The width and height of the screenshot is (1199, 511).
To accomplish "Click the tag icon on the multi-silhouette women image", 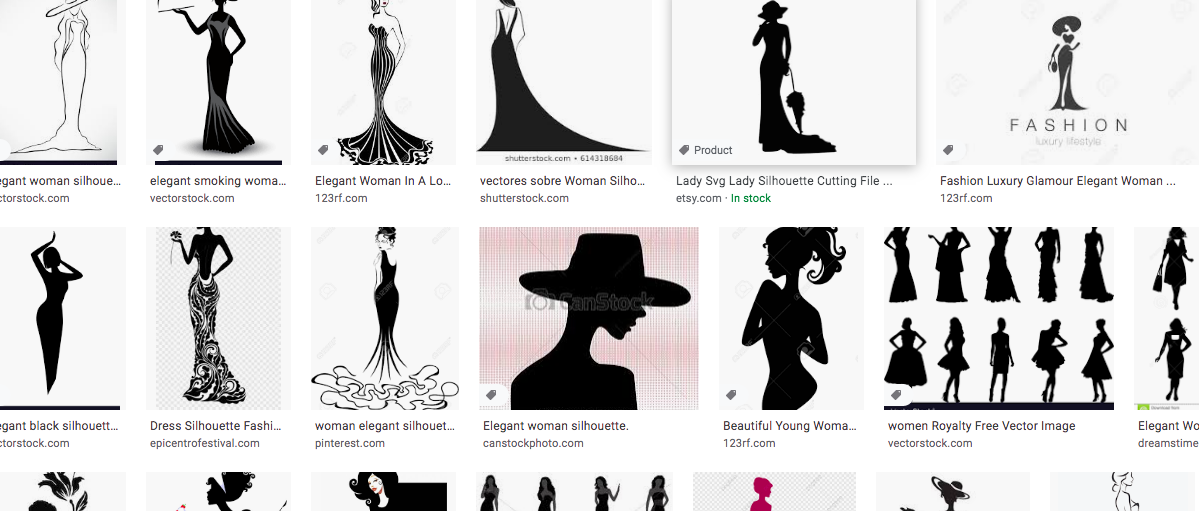I will [896, 395].
